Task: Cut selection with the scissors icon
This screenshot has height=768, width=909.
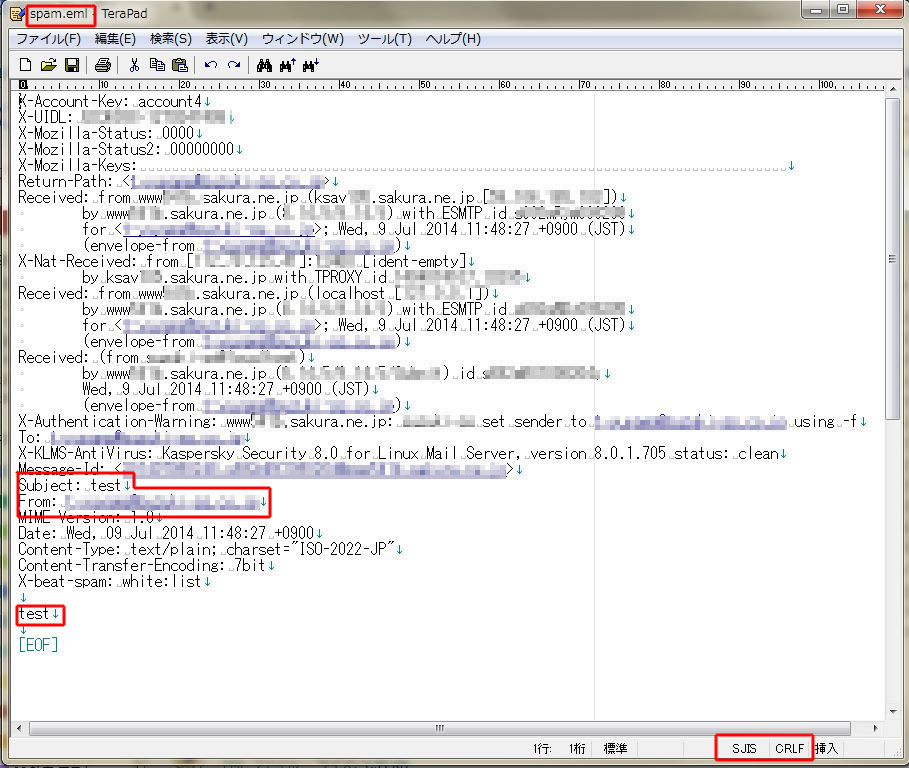Action: 134,65
